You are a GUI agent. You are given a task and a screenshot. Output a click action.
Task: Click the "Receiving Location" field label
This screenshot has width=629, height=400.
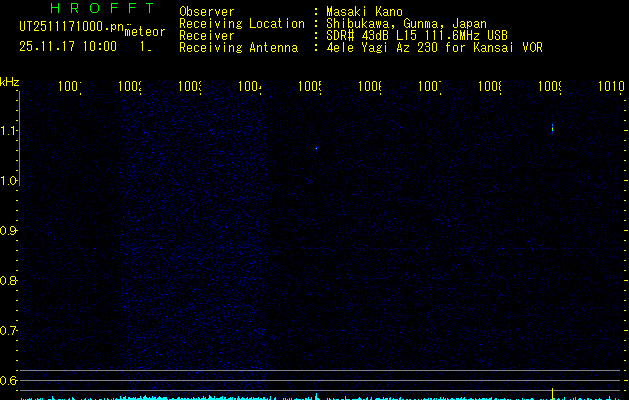pos(242,24)
